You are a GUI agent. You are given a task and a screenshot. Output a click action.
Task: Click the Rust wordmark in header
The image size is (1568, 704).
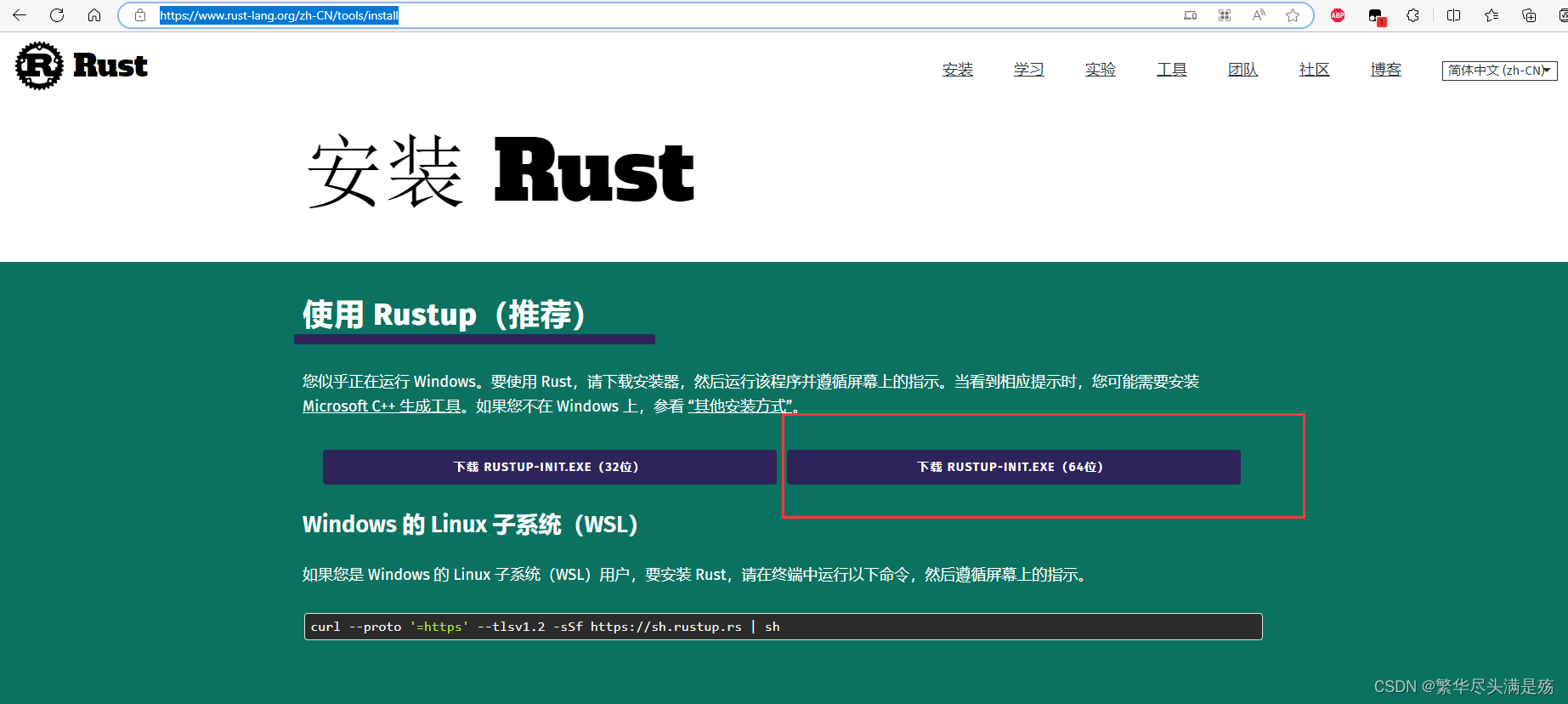pos(110,65)
